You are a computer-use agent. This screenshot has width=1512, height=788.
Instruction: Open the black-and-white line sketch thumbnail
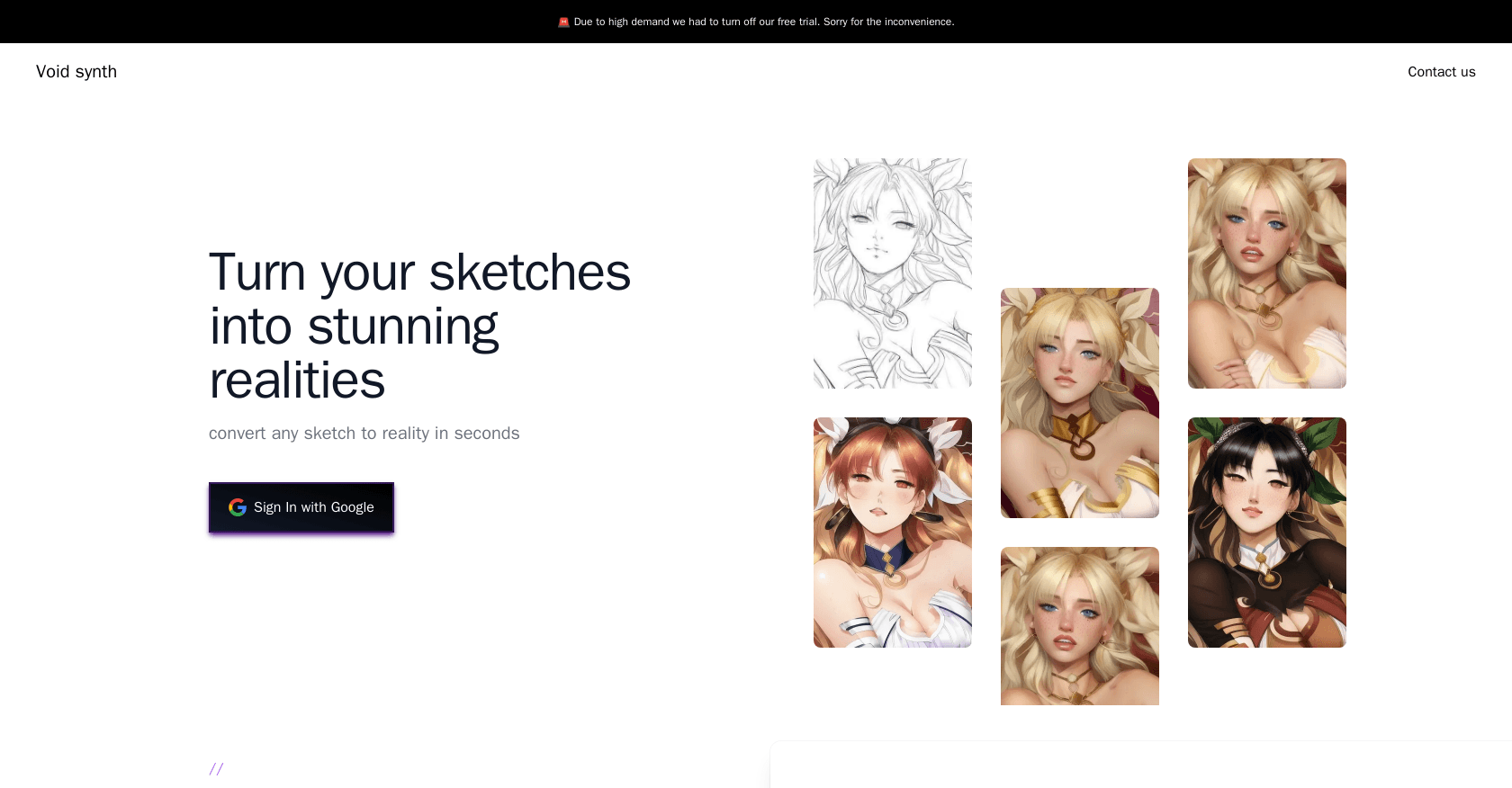(893, 273)
